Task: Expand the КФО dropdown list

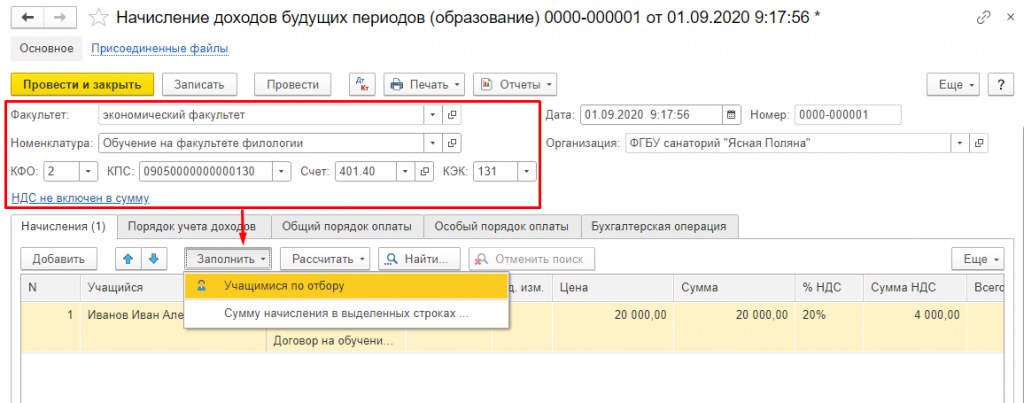Action: 86,171
